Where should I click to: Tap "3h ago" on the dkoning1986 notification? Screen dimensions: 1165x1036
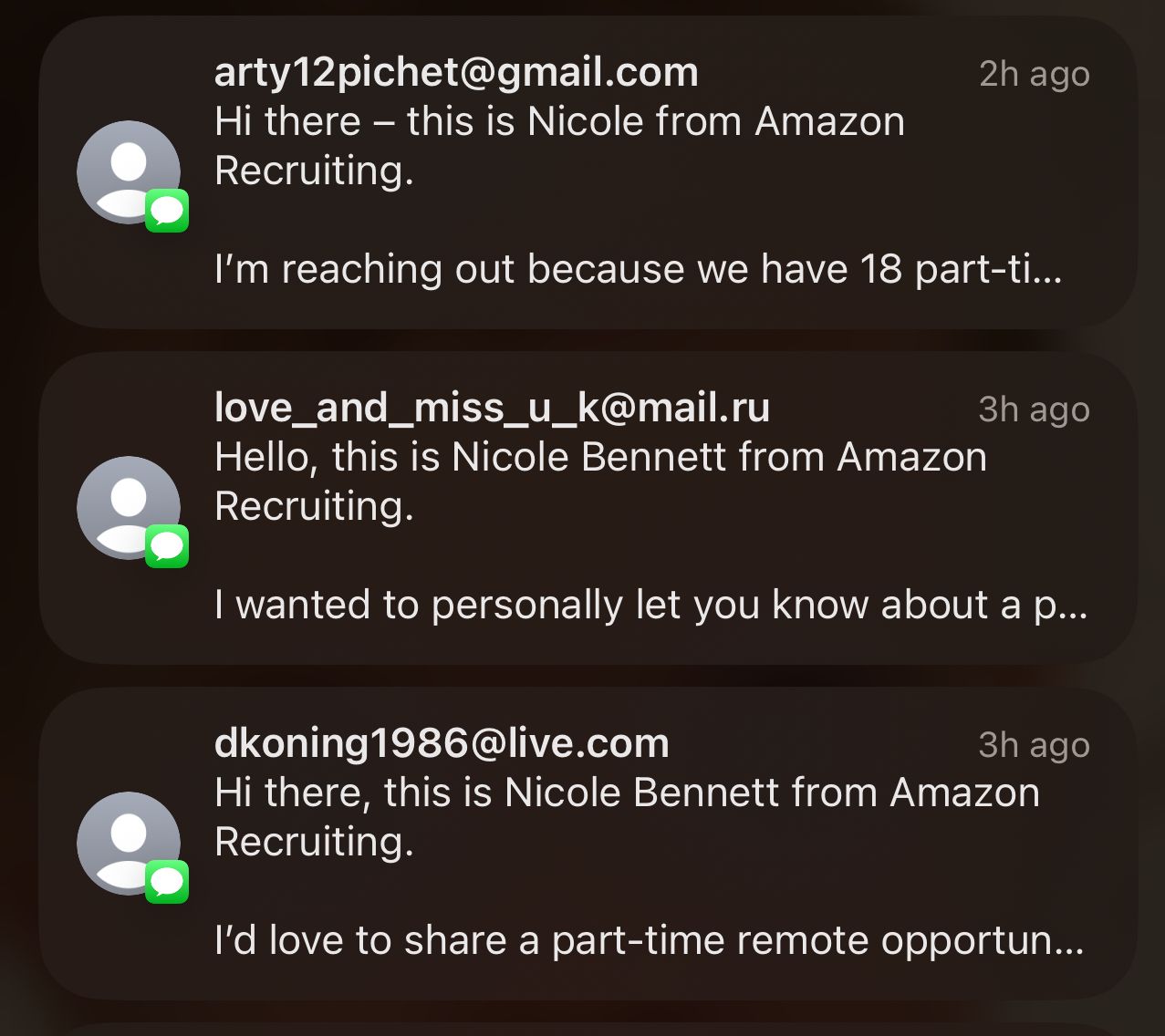tap(1034, 745)
